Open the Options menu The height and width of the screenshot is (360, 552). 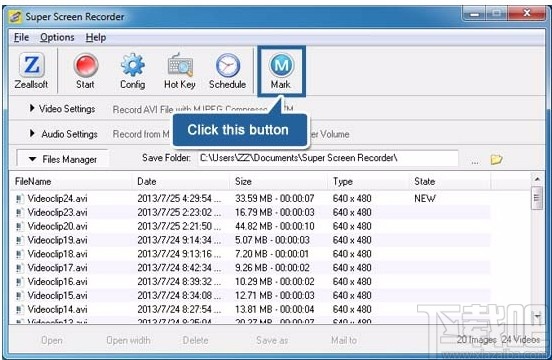pyautogui.click(x=57, y=37)
